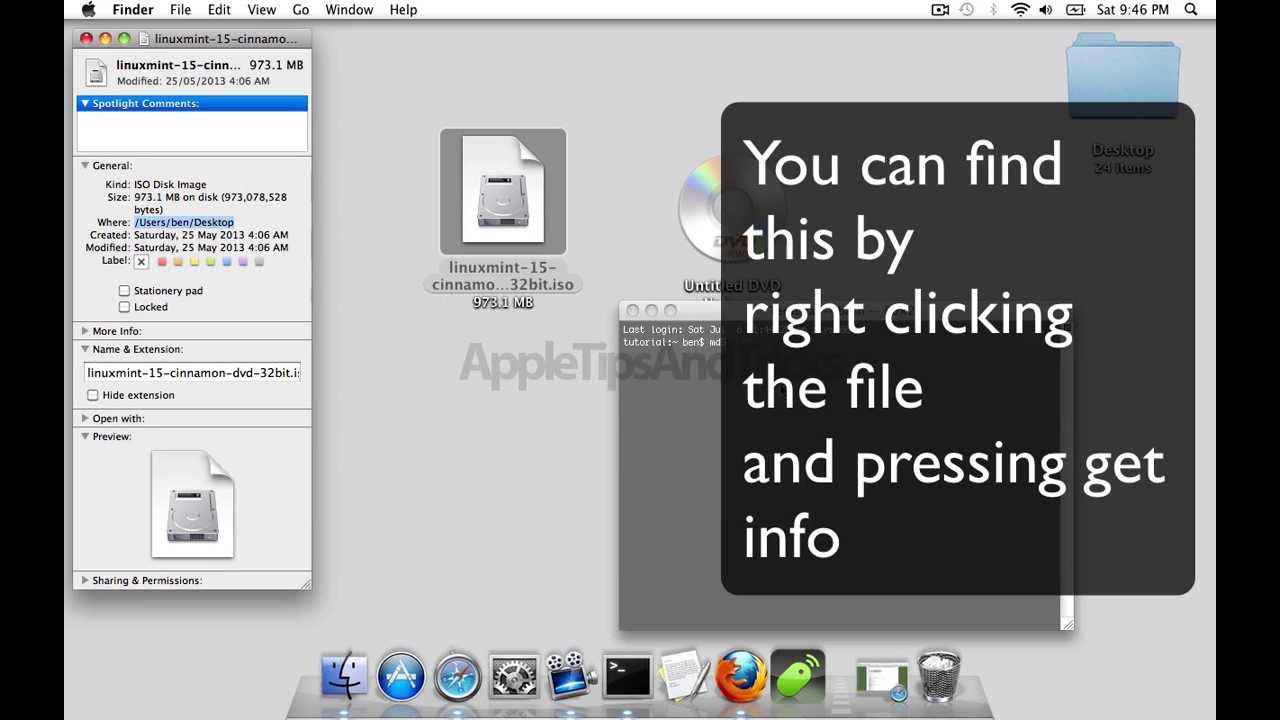The image size is (1280, 720).
Task: Apply the purple label color
Action: [243, 262]
